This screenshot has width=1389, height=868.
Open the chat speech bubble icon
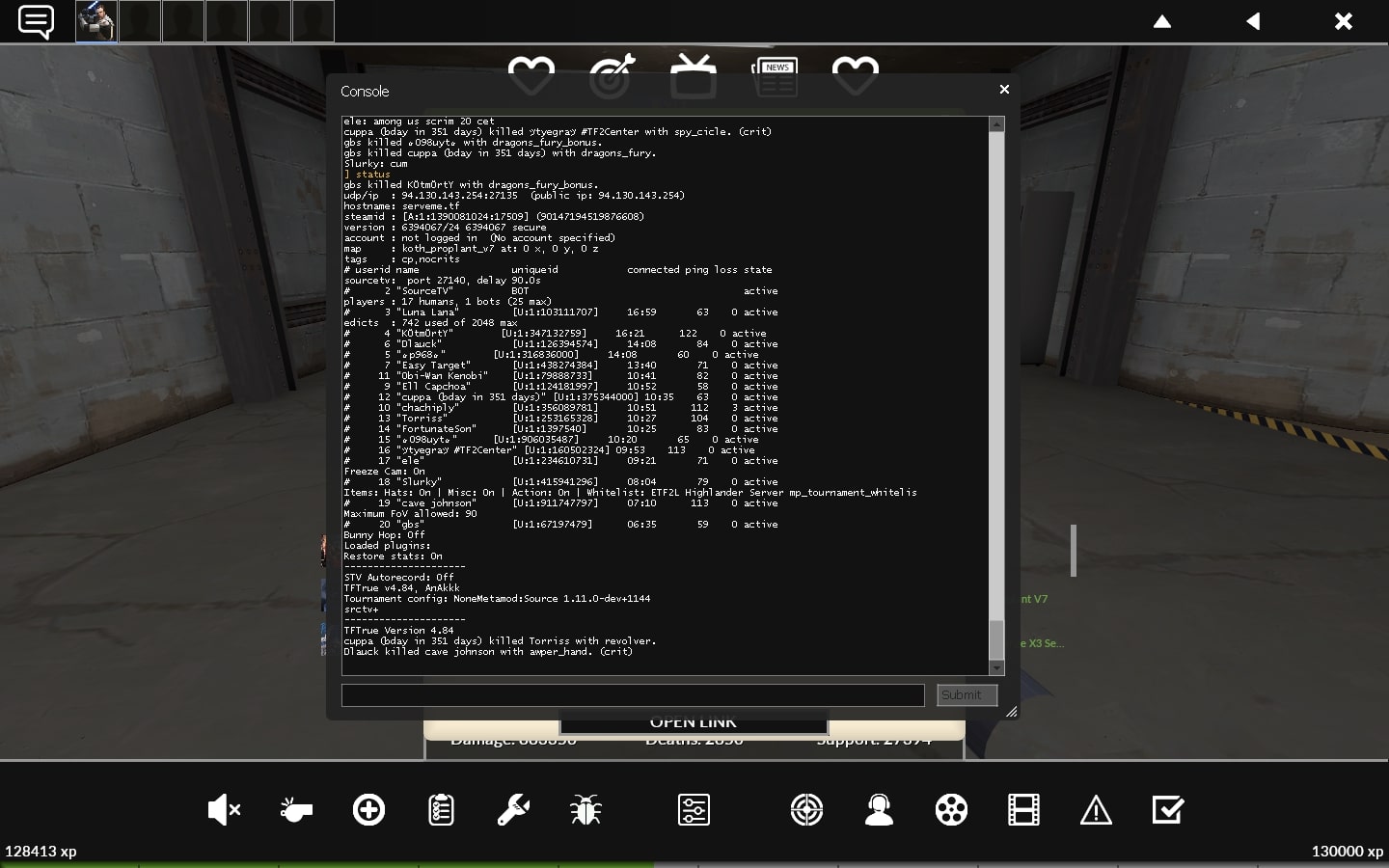tap(36, 21)
